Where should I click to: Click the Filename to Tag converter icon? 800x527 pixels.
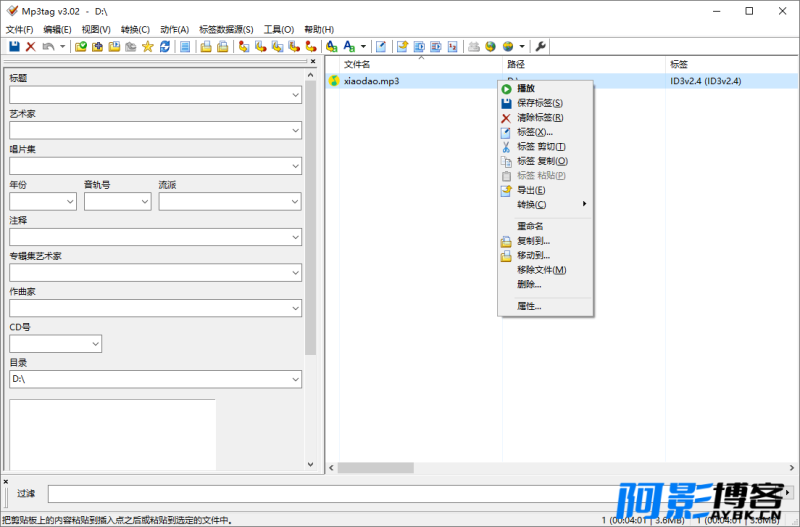[x=261, y=46]
